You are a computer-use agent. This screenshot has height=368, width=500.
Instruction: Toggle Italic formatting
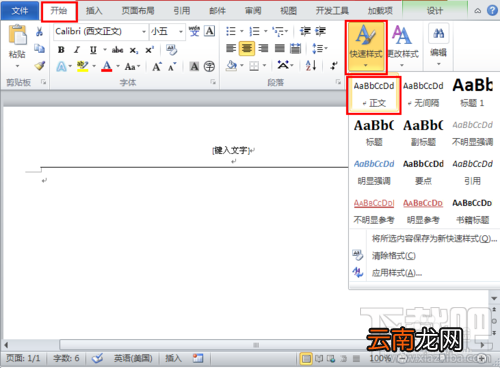(77, 50)
